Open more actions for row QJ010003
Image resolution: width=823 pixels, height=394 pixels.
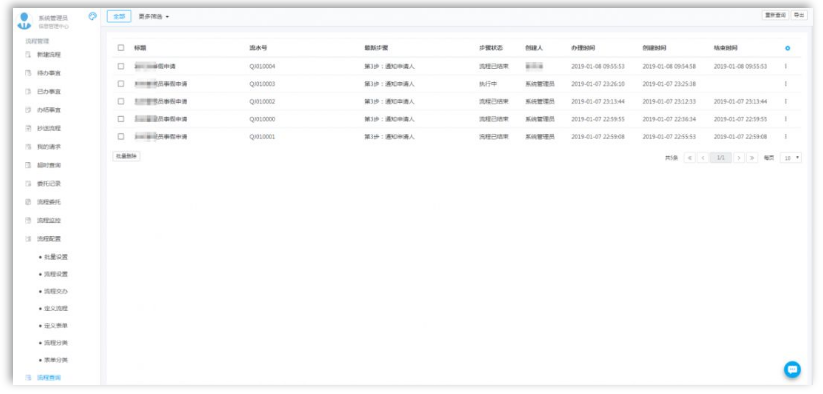click(786, 84)
